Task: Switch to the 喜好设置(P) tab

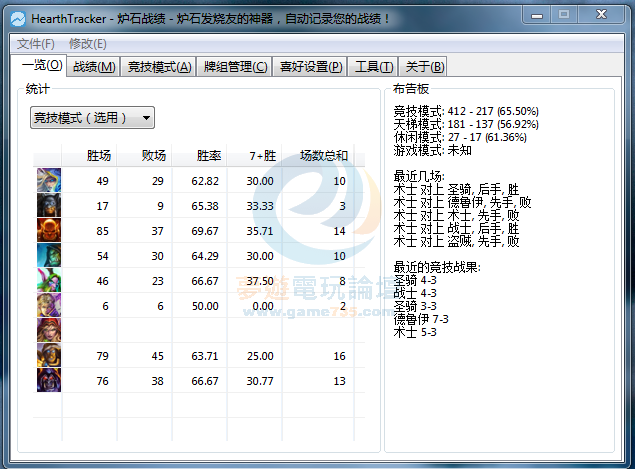Action: point(311,67)
